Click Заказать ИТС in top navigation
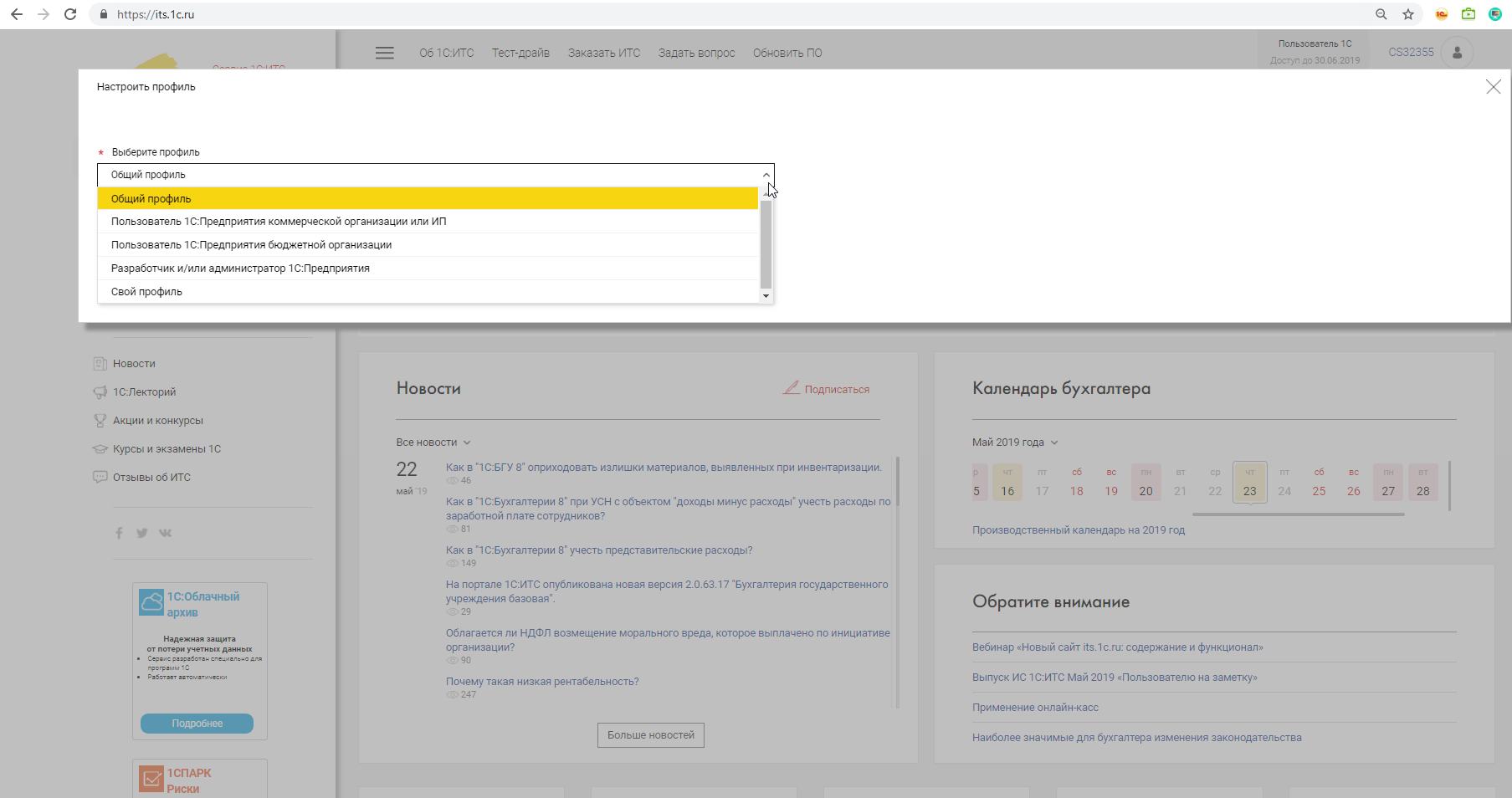This screenshot has width=1512, height=798. point(604,53)
